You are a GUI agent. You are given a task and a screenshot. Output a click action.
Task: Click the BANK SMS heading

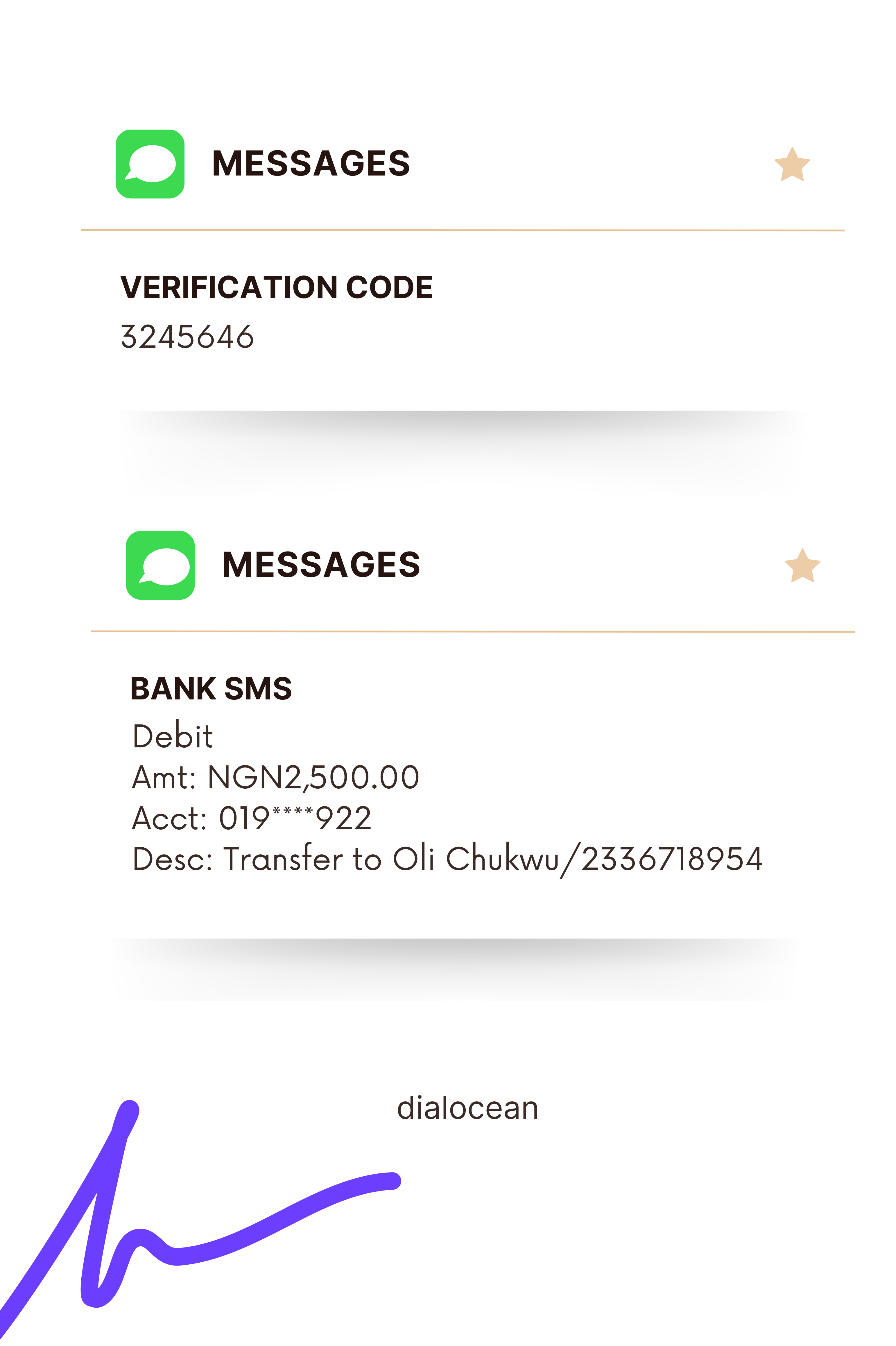point(212,688)
